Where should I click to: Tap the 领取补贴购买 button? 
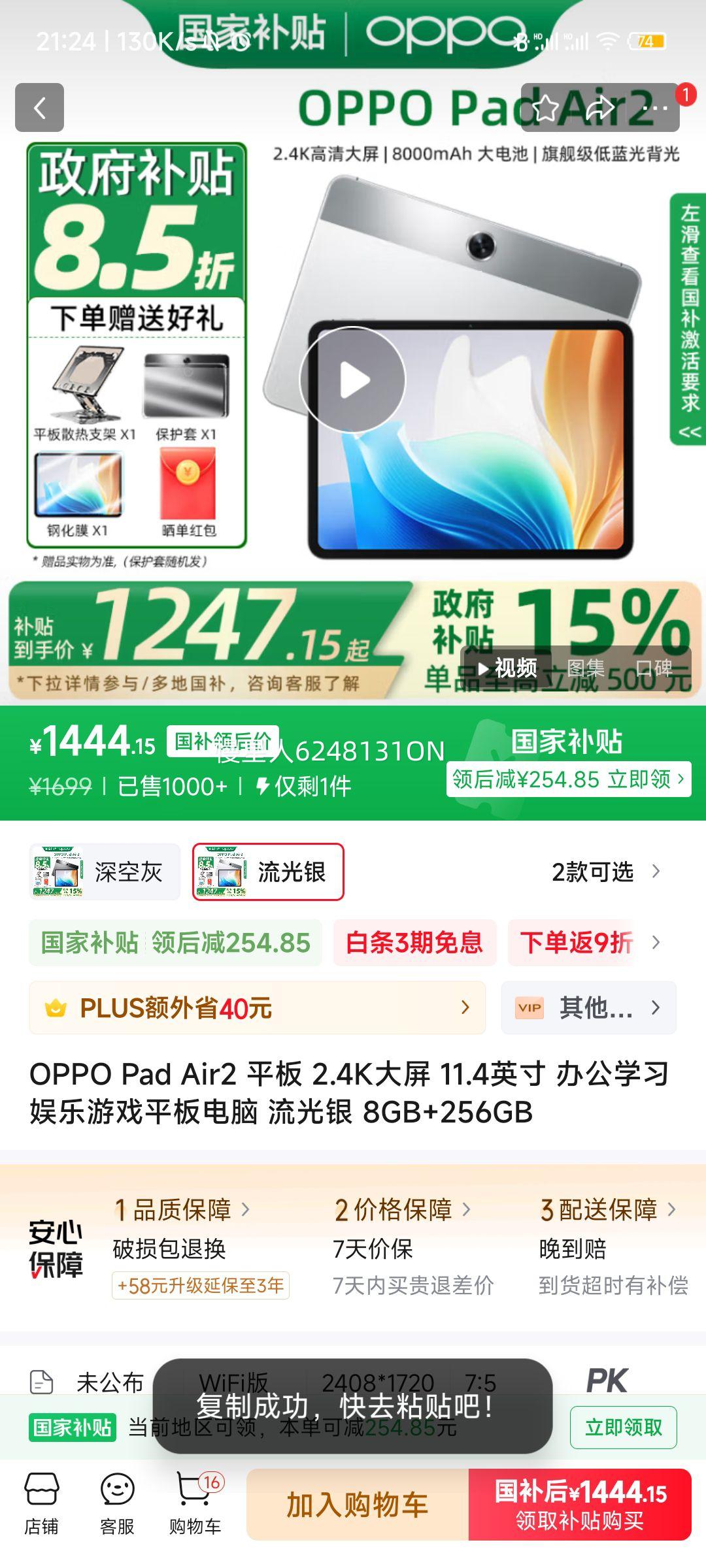click(580, 1505)
